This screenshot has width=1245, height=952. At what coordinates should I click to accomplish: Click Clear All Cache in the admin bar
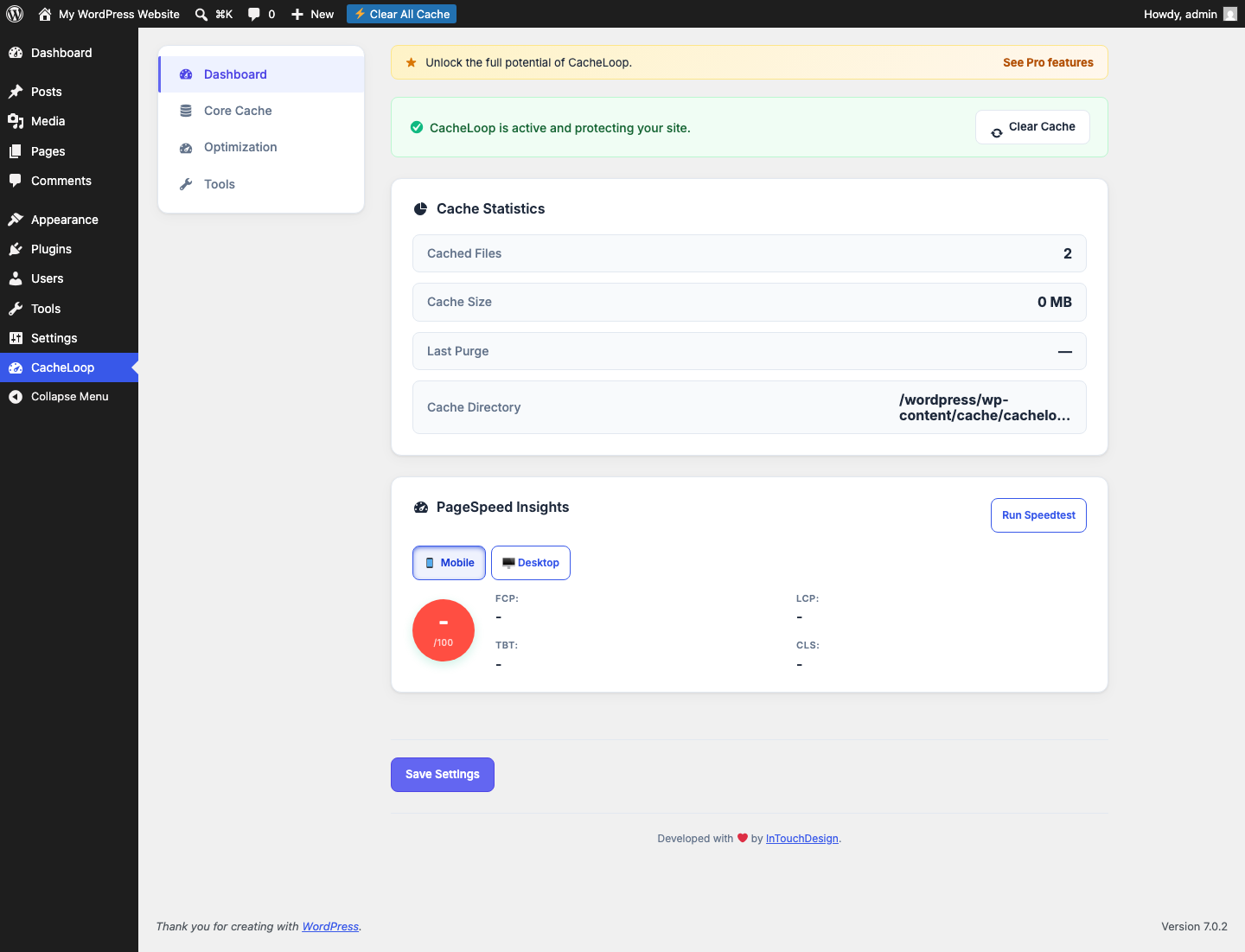coord(402,14)
